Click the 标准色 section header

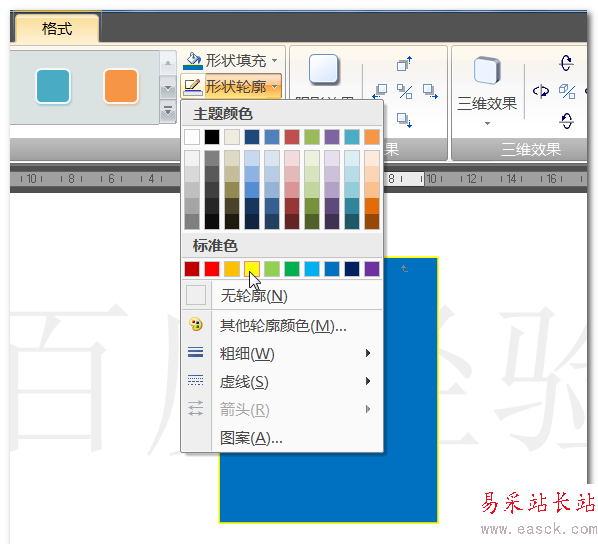[x=282, y=246]
